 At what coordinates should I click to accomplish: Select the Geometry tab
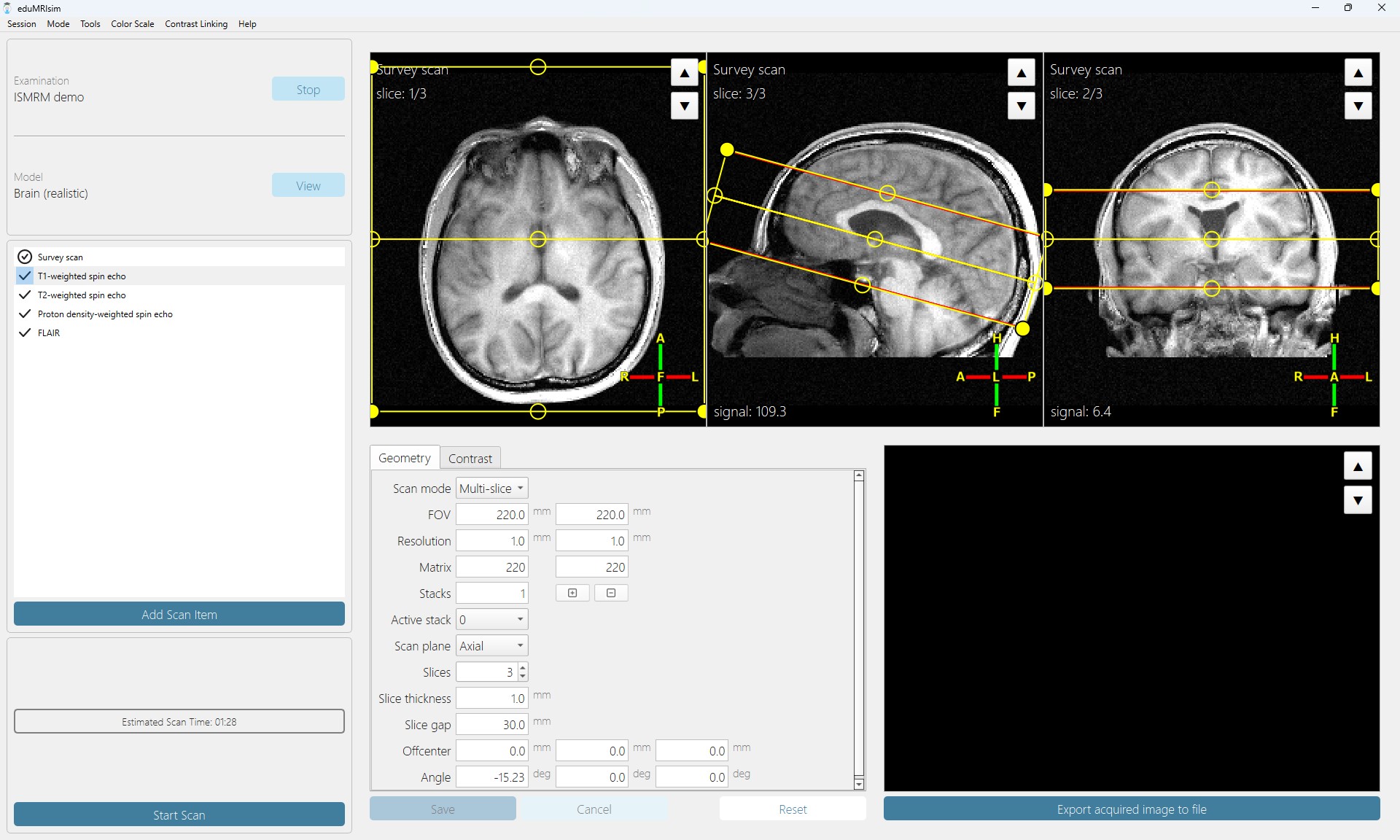(x=405, y=458)
